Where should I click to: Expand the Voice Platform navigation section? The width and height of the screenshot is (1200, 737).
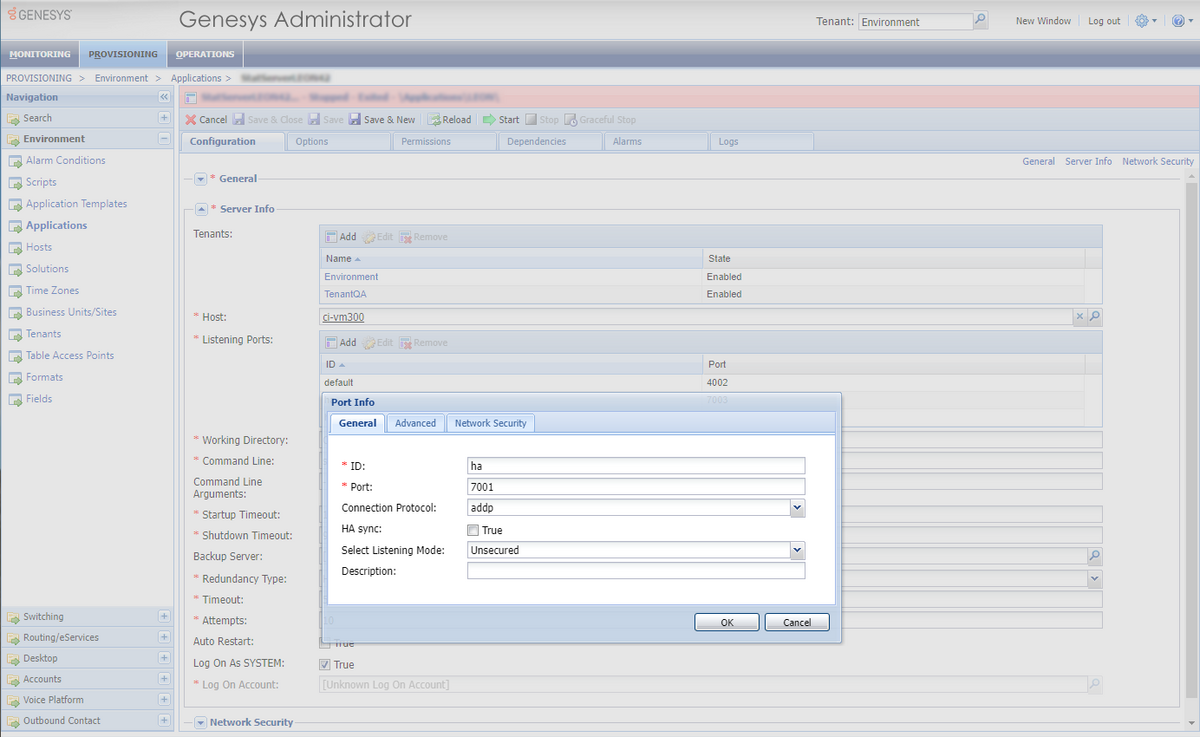[164, 700]
